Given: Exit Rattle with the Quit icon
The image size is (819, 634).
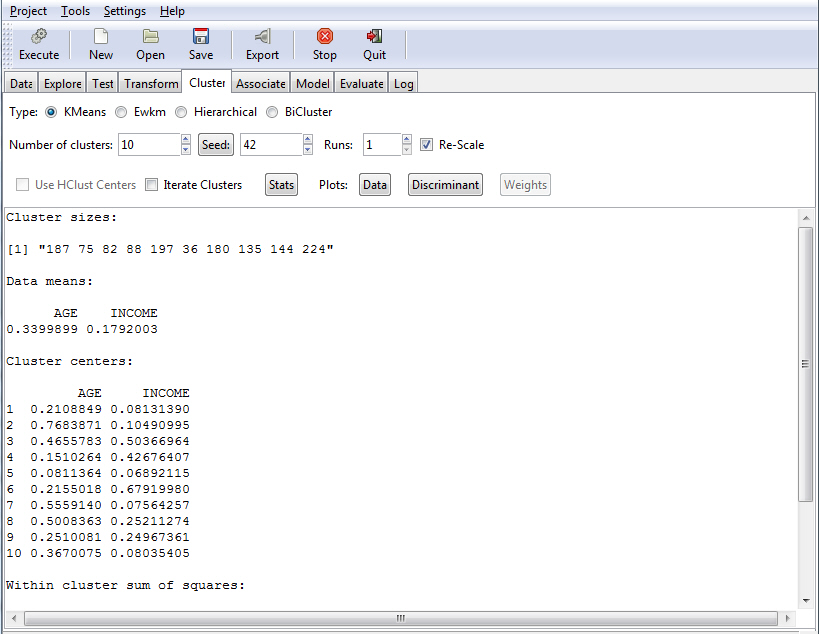Looking at the screenshot, I should pos(375,36).
